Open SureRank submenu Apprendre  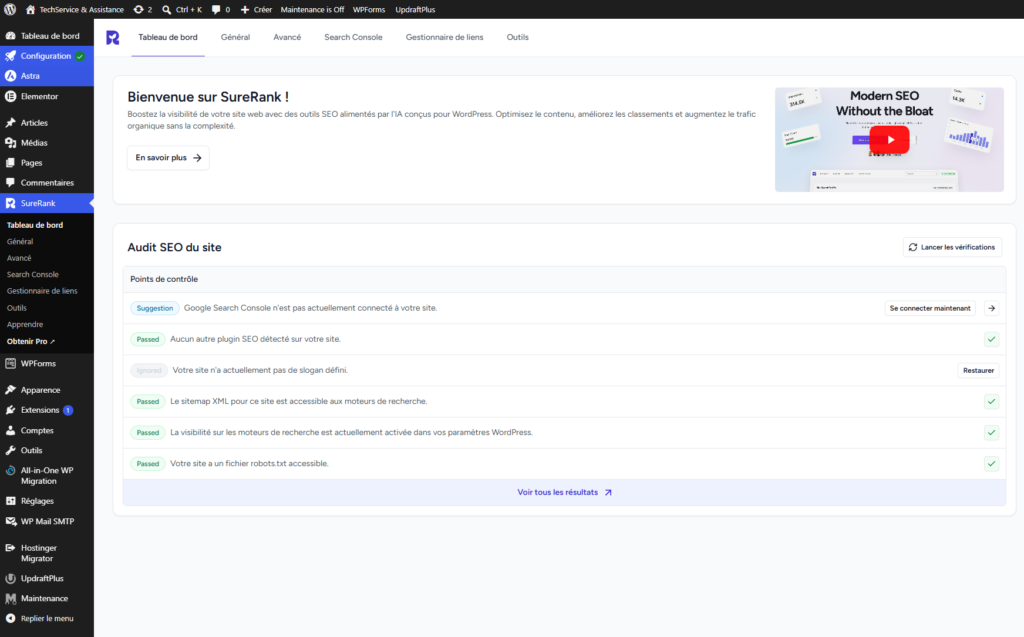pos(25,324)
